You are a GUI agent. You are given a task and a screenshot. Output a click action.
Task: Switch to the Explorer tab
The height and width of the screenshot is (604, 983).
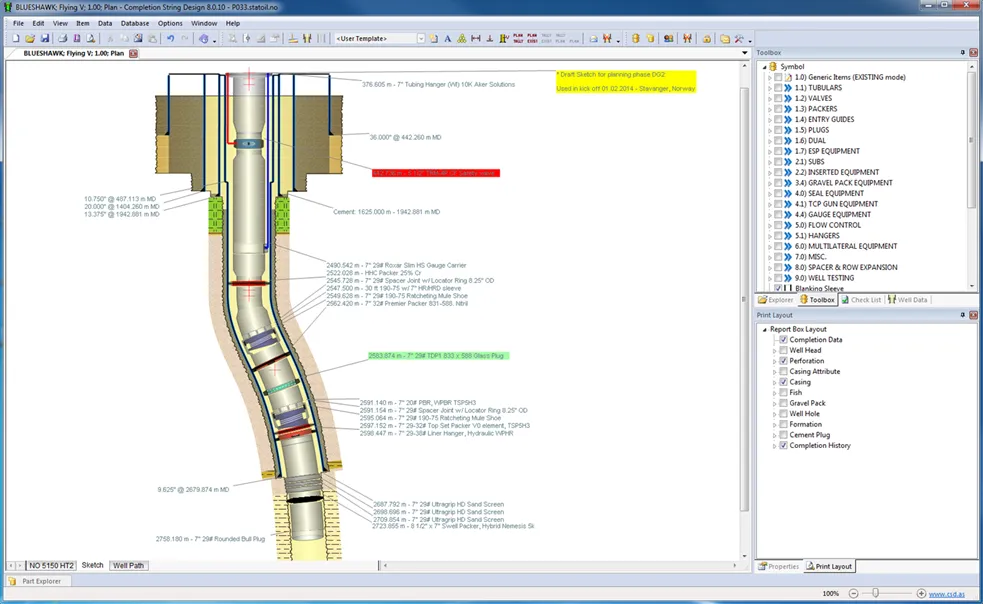(776, 300)
